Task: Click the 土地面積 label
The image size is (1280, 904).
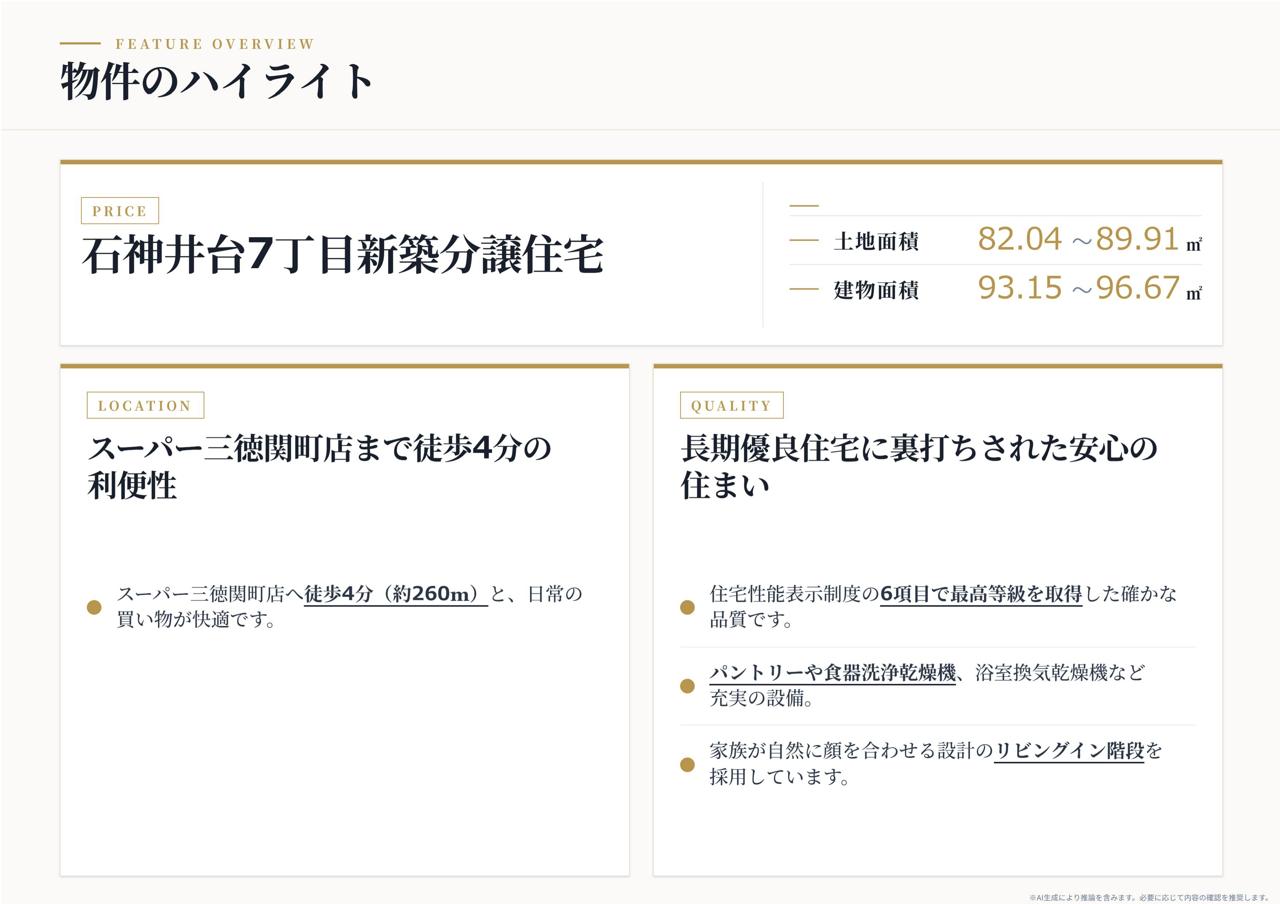Action: [876, 241]
